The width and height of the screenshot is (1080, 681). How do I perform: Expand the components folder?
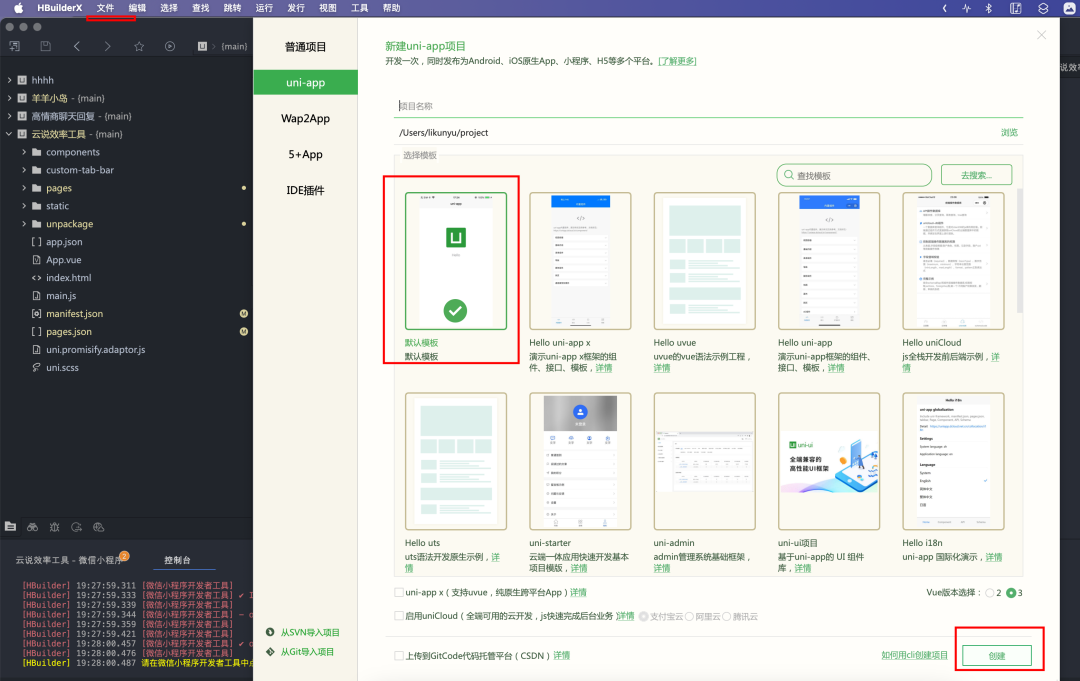pyautogui.click(x=24, y=152)
